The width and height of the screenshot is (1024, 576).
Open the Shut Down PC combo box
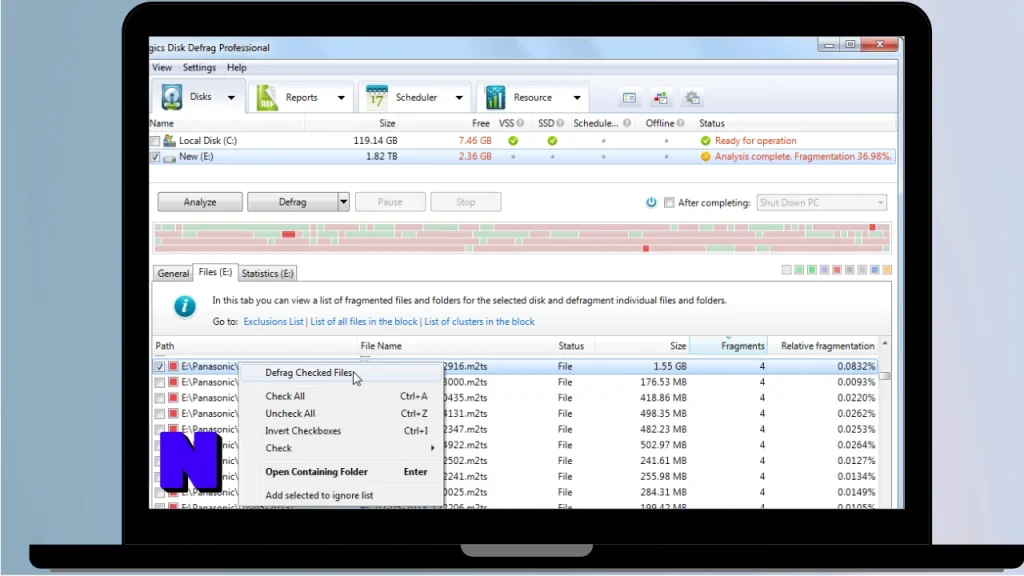click(x=822, y=202)
